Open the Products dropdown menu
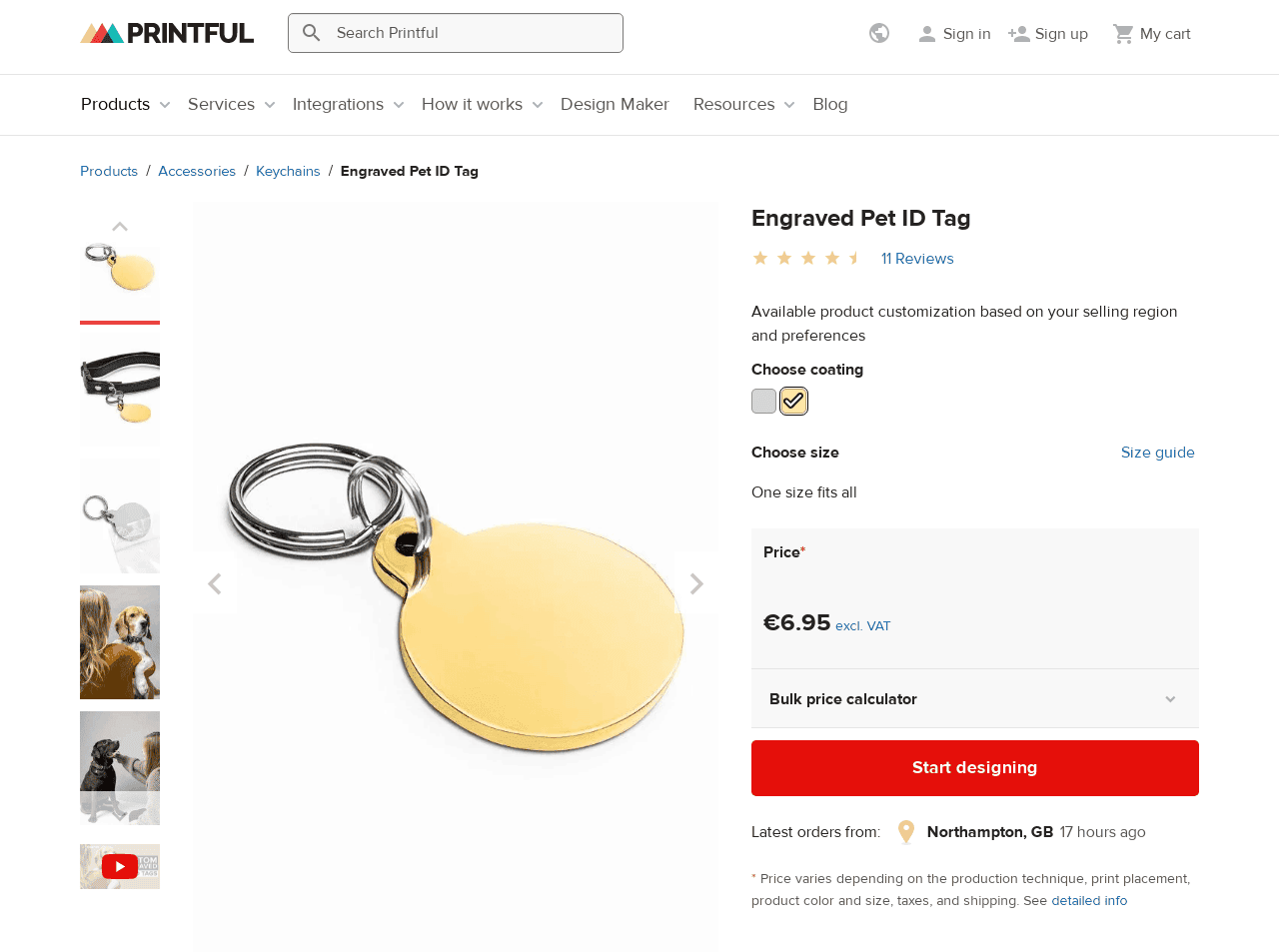The height and width of the screenshot is (952, 1279). [114, 104]
